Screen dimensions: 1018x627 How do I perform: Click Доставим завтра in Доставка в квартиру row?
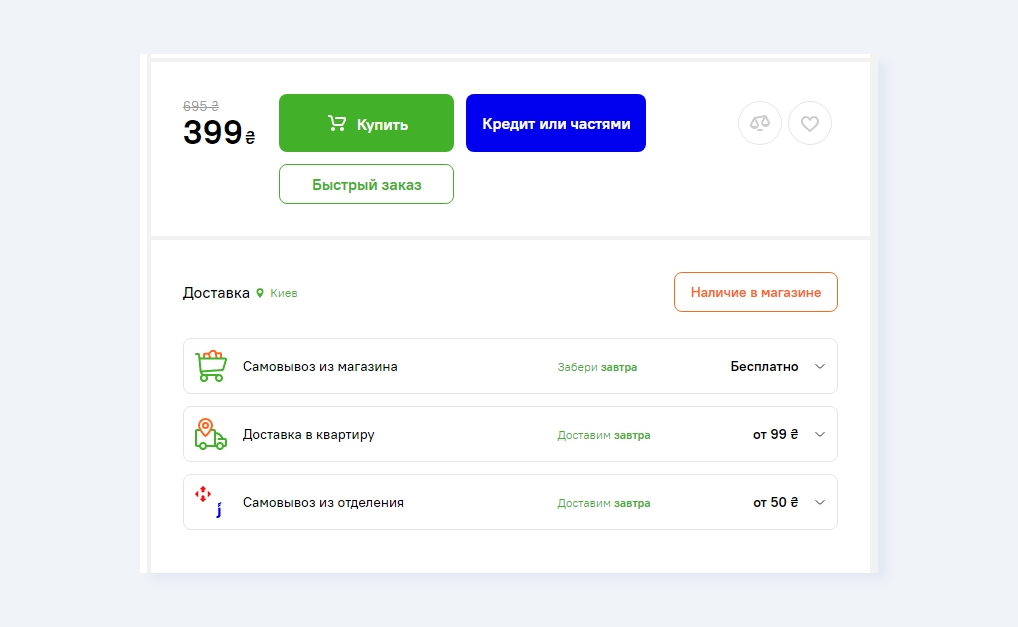(604, 435)
